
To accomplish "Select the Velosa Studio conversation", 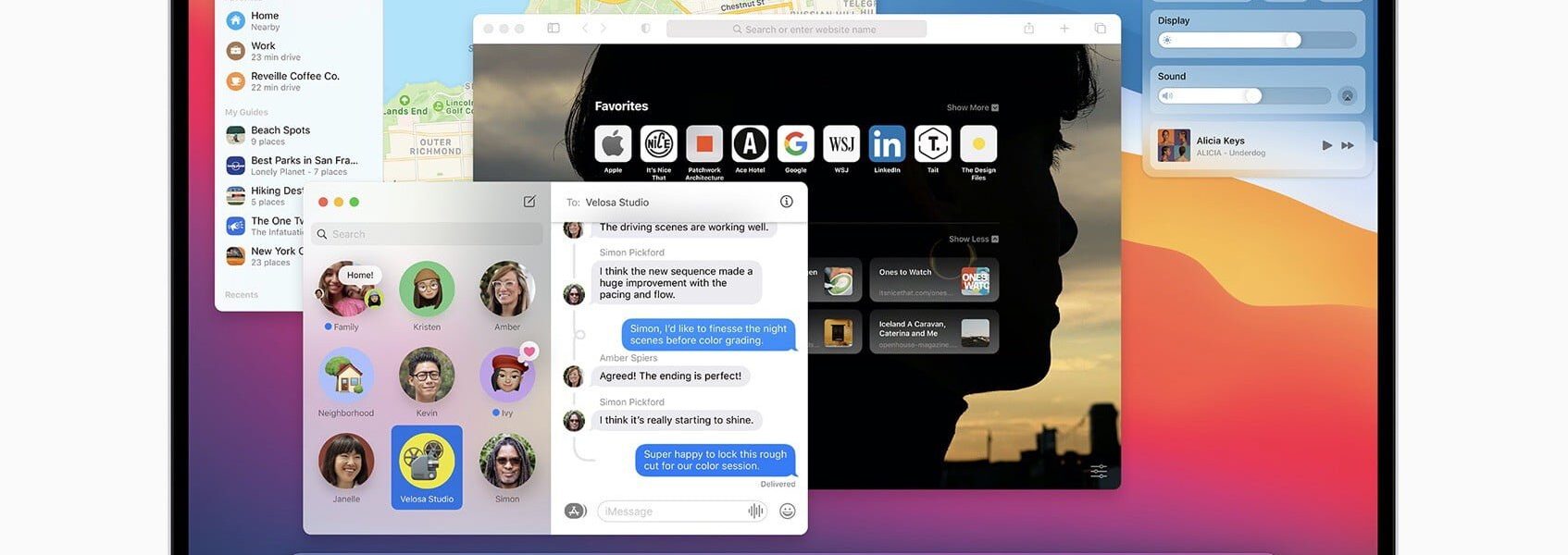I will coord(427,467).
